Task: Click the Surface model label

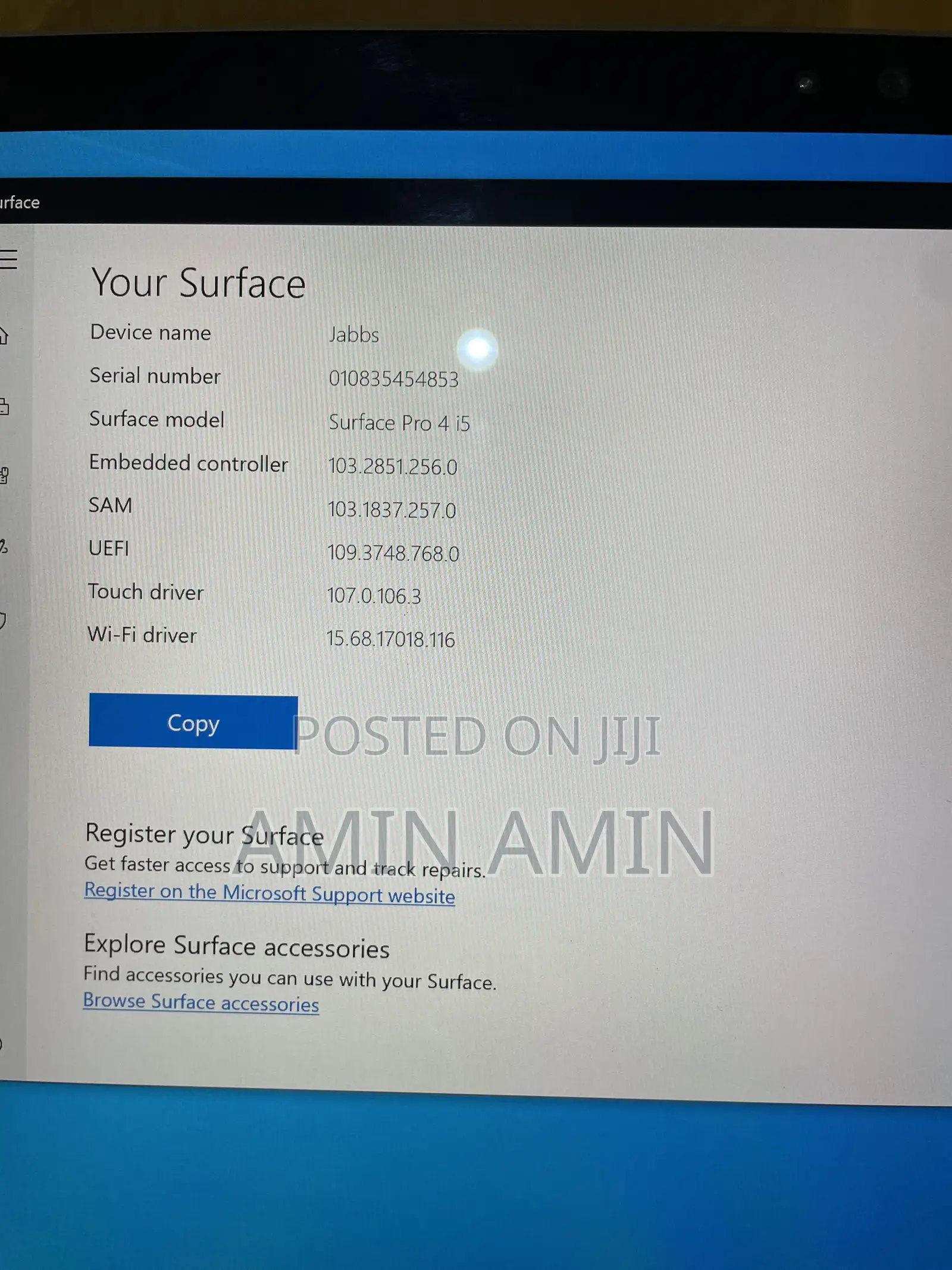Action: click(157, 420)
